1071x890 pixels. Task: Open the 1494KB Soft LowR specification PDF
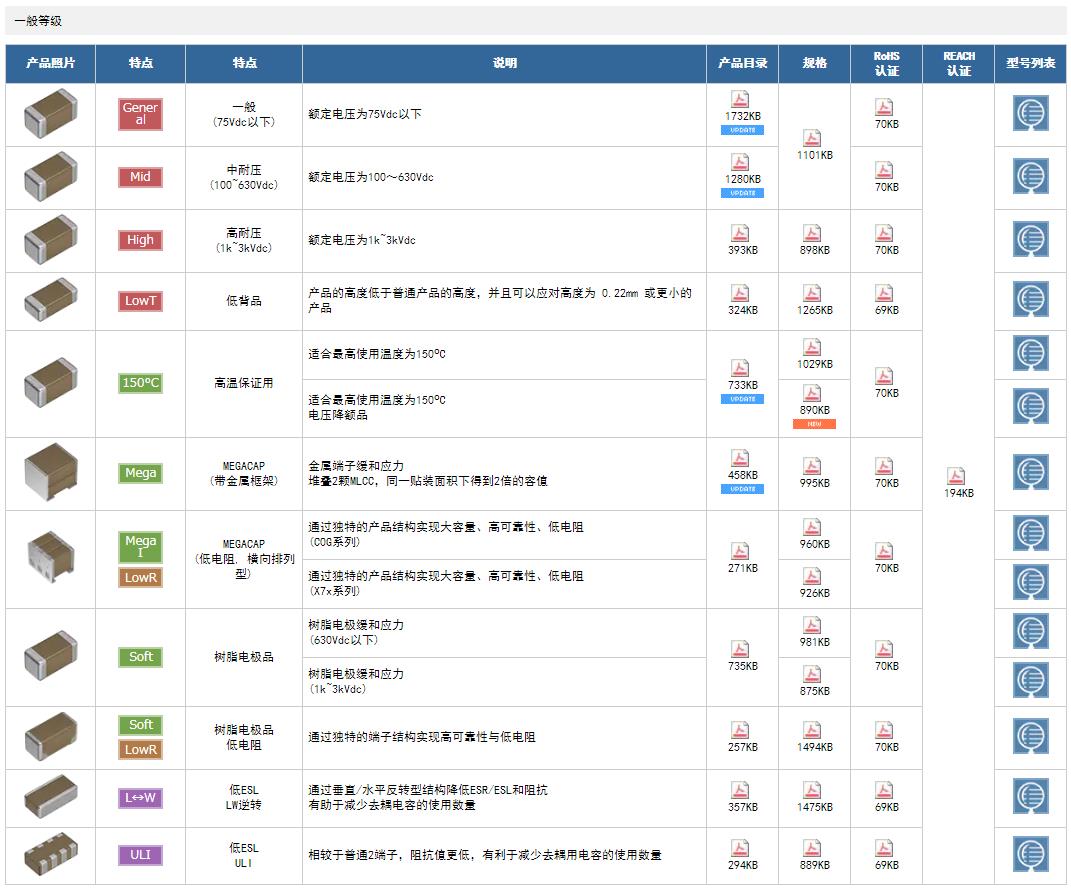point(813,730)
